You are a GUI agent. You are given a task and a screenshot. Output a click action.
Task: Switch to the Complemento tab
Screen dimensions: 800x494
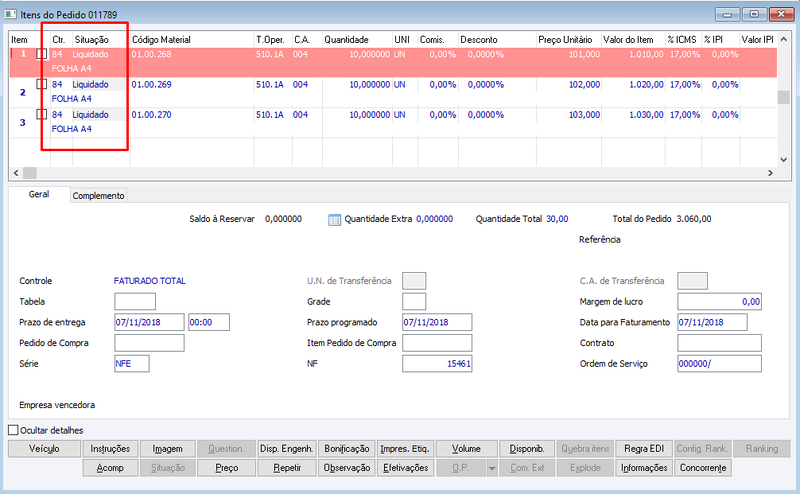point(98,195)
